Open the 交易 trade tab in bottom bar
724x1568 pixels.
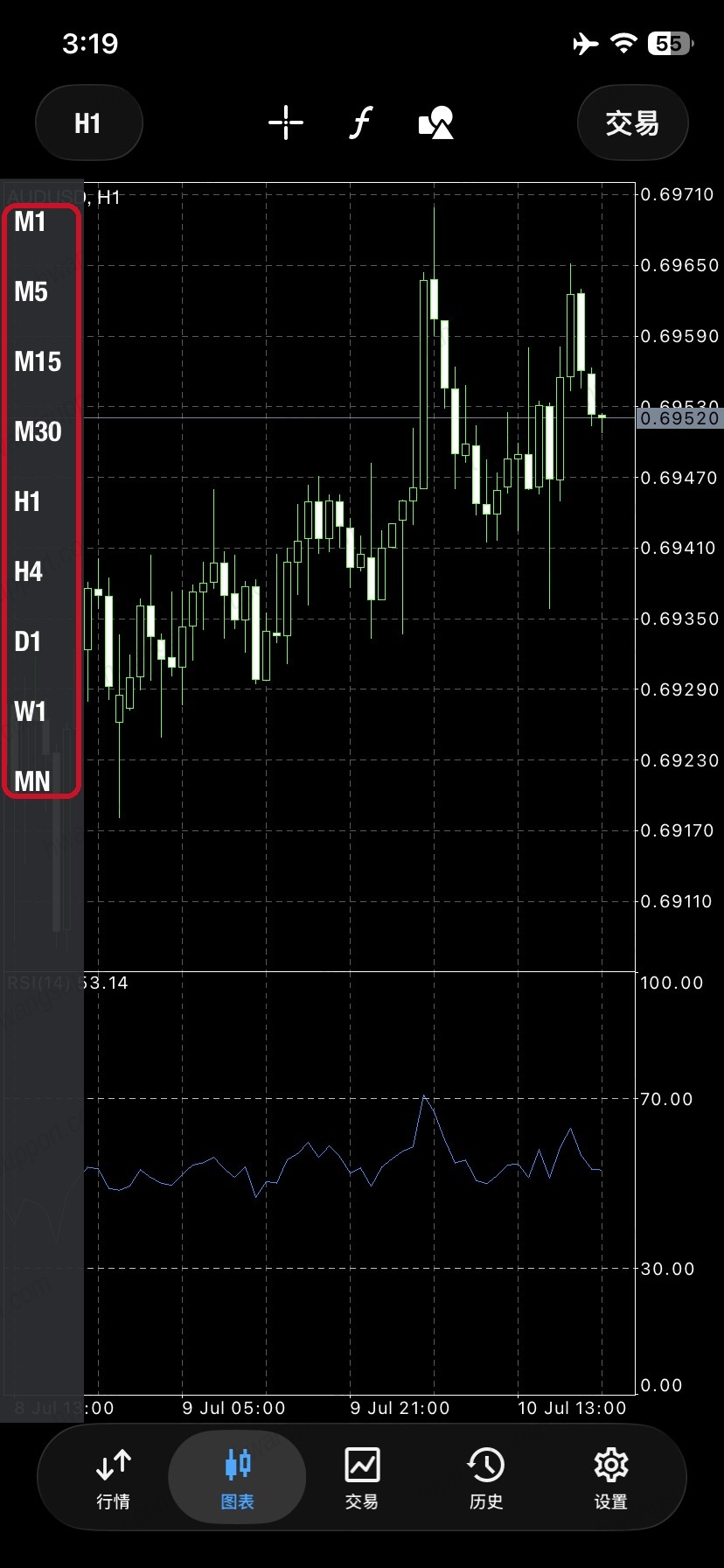click(x=361, y=1479)
